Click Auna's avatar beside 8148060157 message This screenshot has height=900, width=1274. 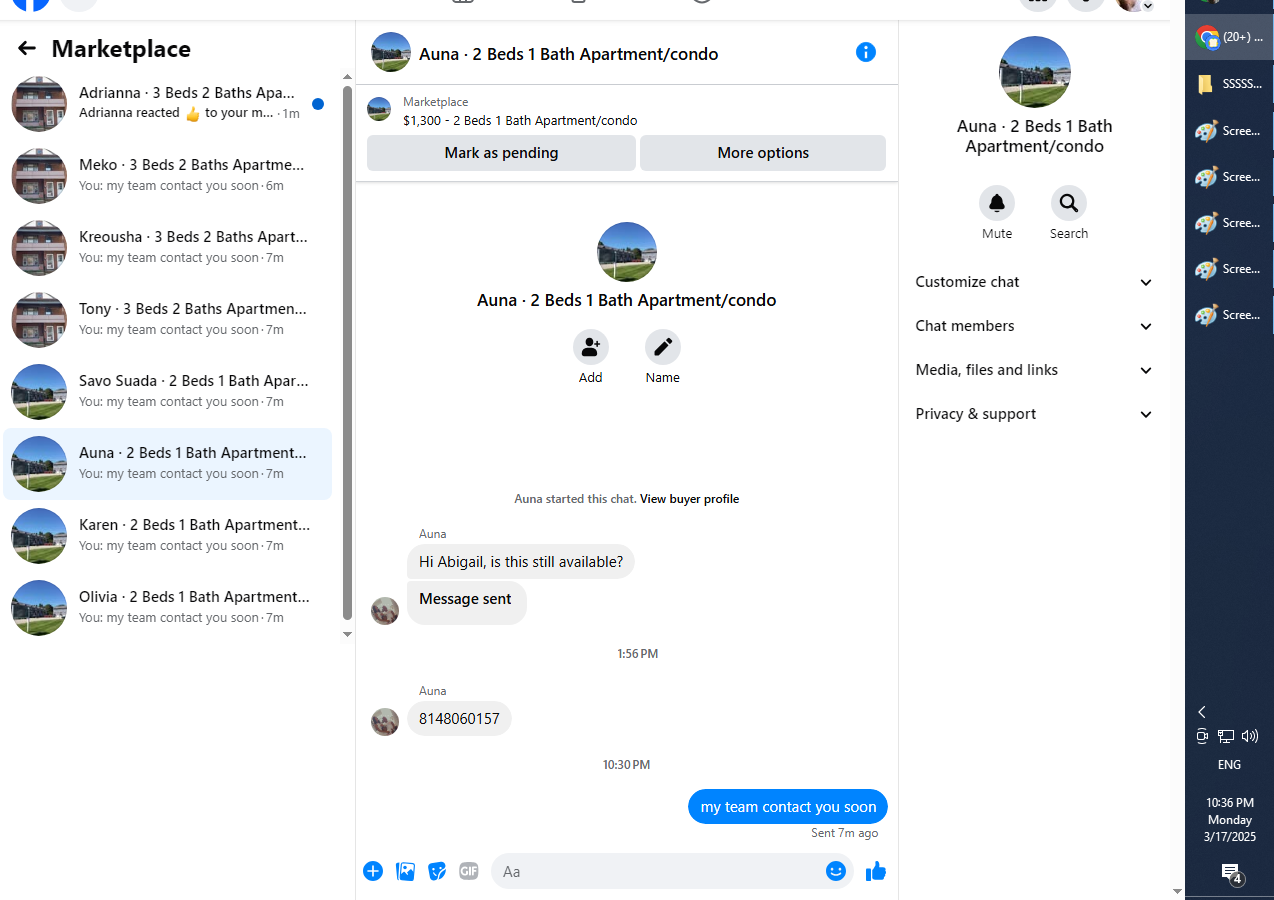pos(385,722)
